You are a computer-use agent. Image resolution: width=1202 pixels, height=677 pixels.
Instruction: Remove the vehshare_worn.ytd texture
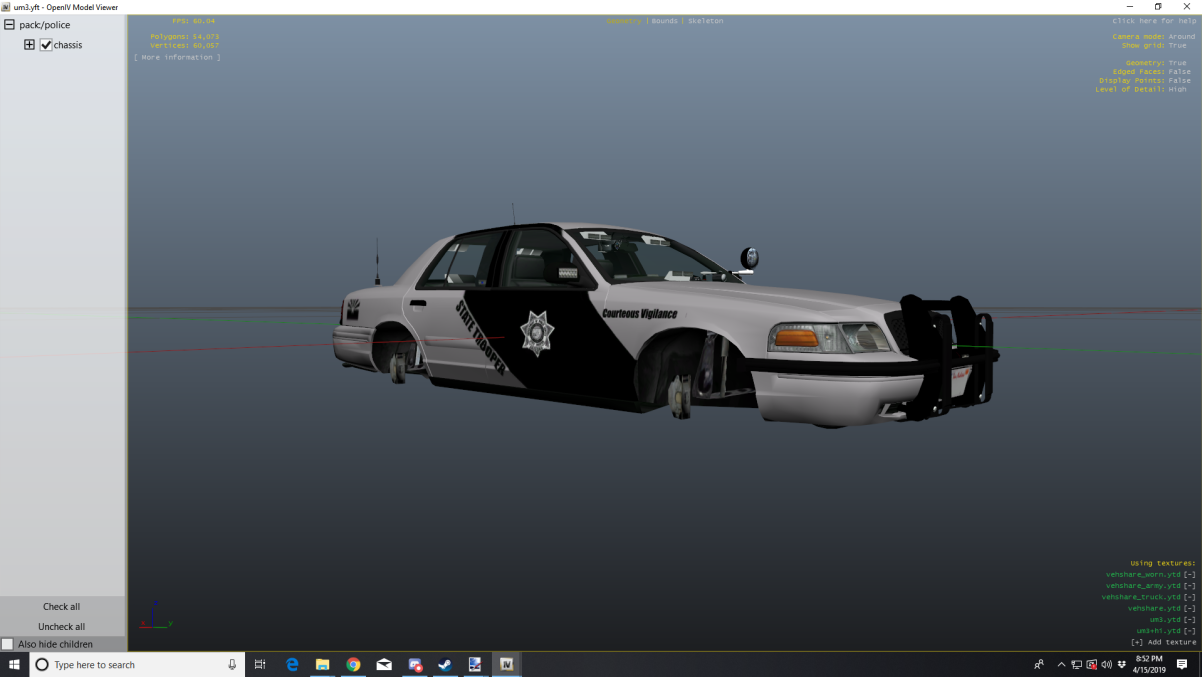[x=1189, y=575]
